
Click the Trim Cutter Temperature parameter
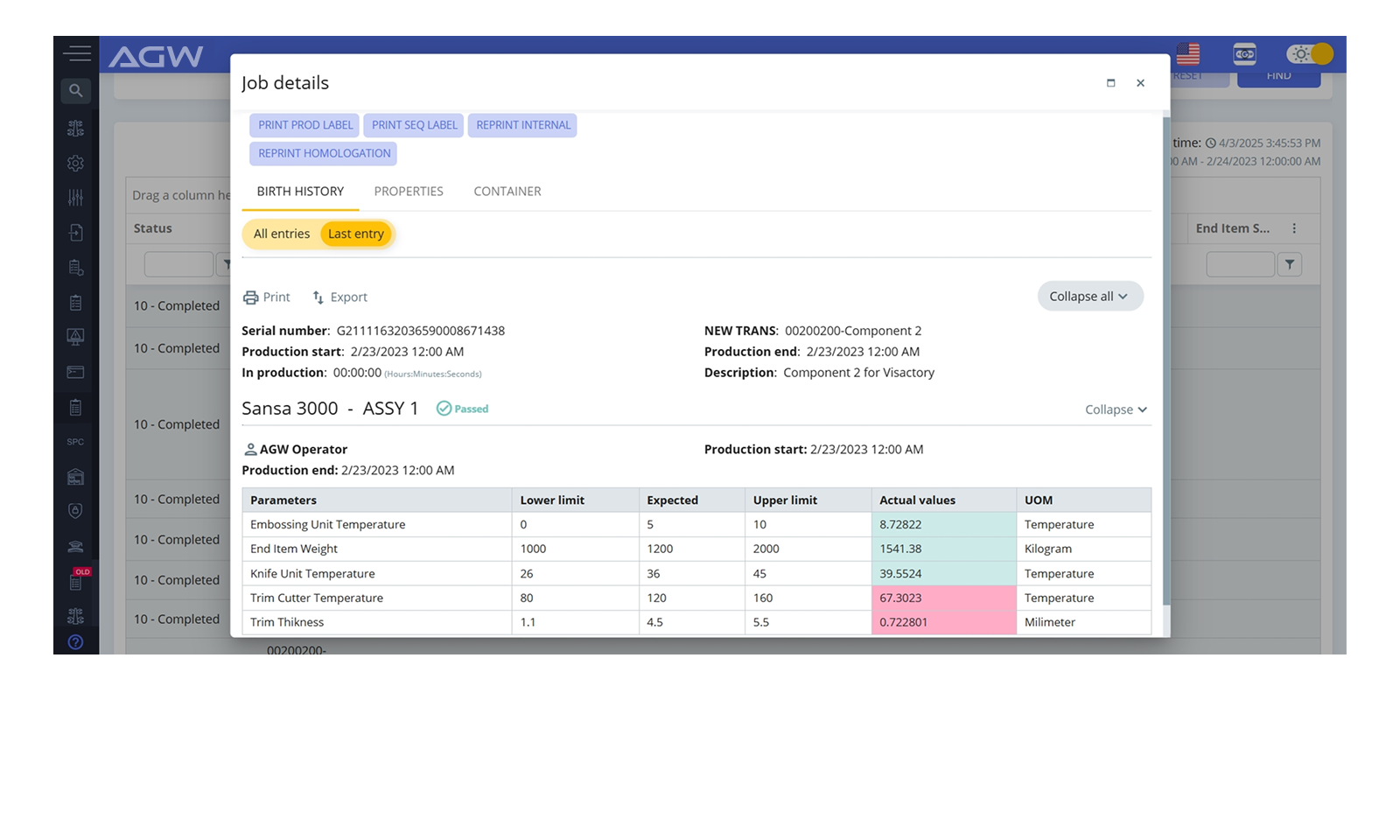(317, 598)
